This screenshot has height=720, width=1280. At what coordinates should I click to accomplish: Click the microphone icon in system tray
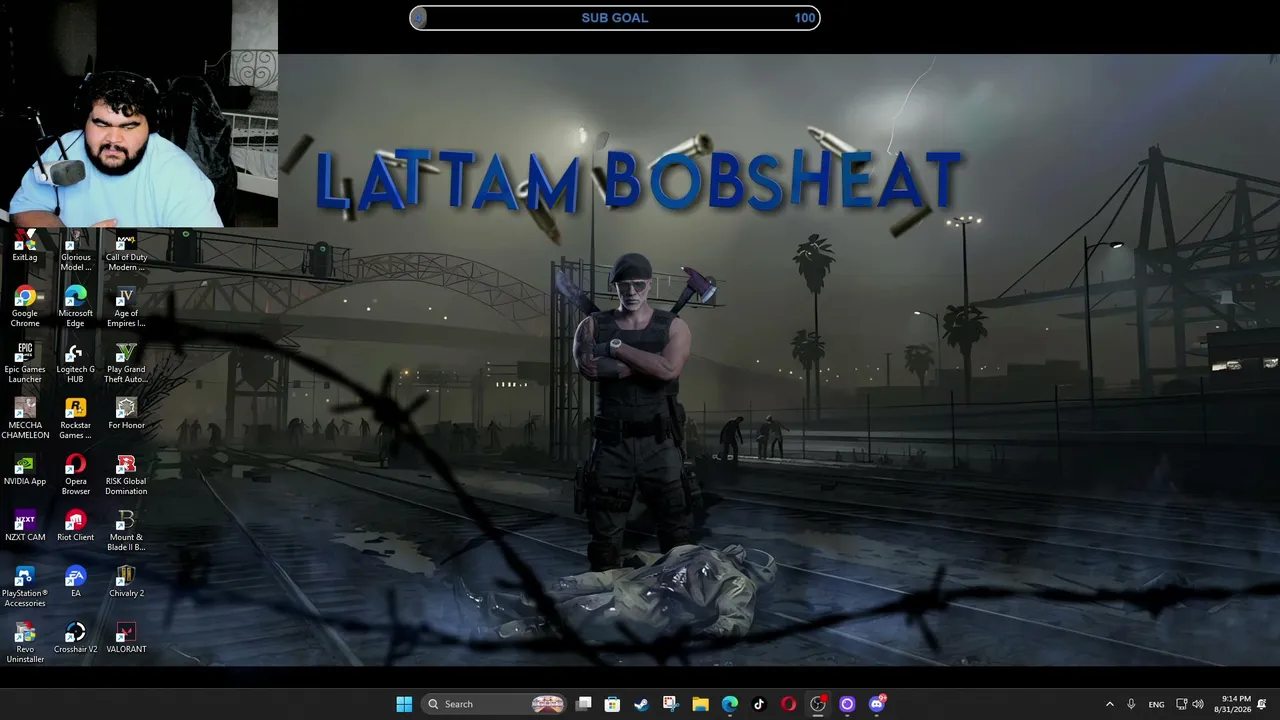pyautogui.click(x=1131, y=704)
